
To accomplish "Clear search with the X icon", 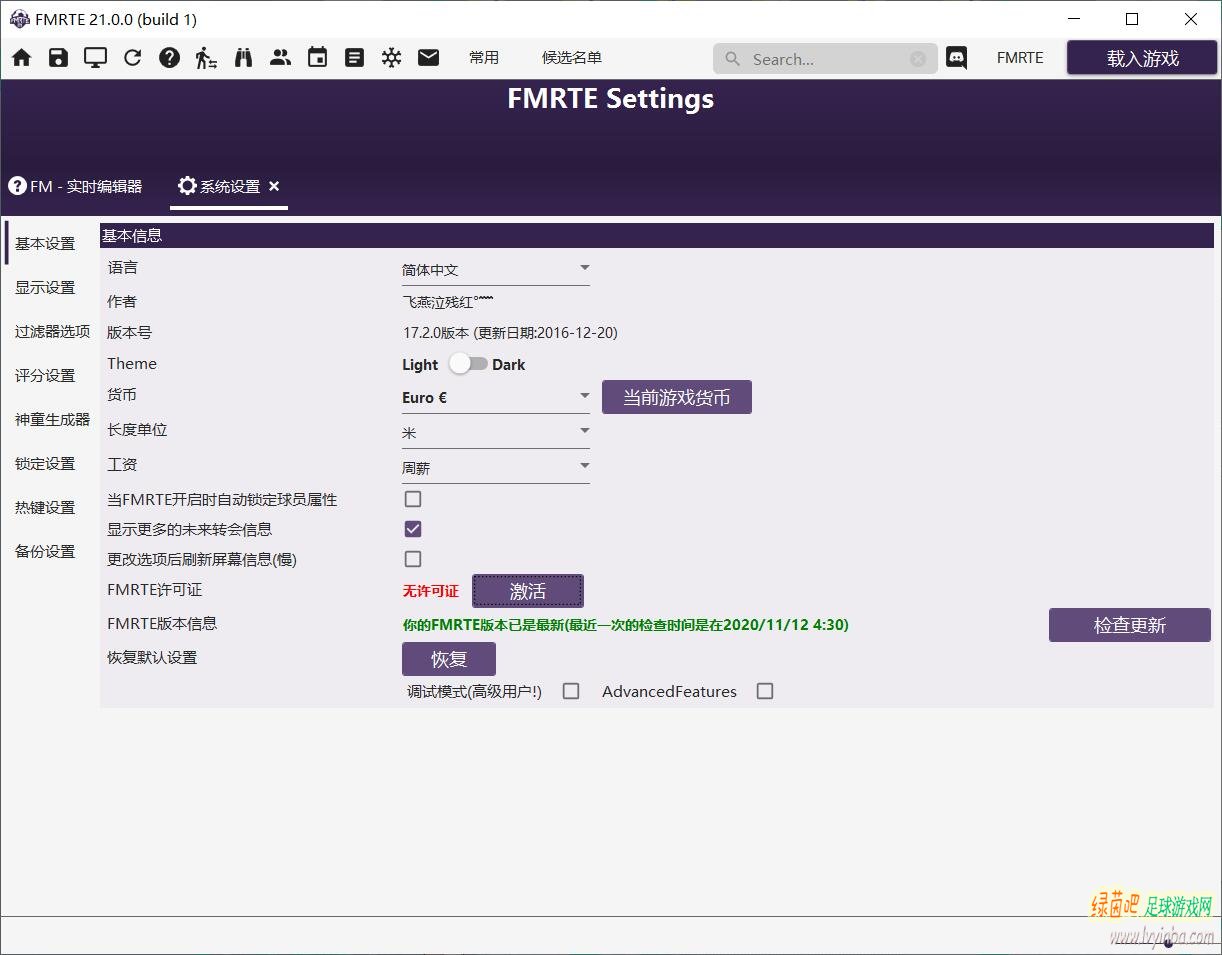I will coord(918,59).
